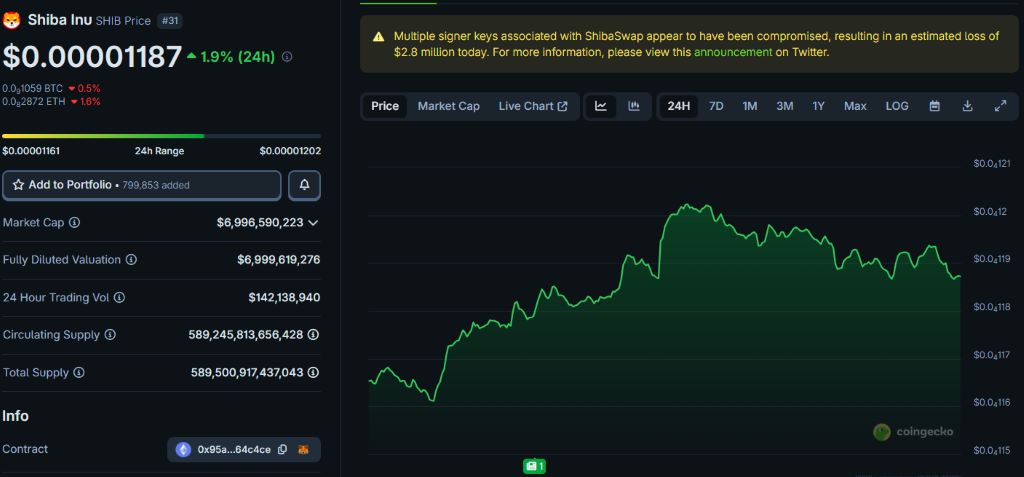Screen dimensions: 1024x477
Task: Switch to line chart view icon
Action: tap(600, 106)
